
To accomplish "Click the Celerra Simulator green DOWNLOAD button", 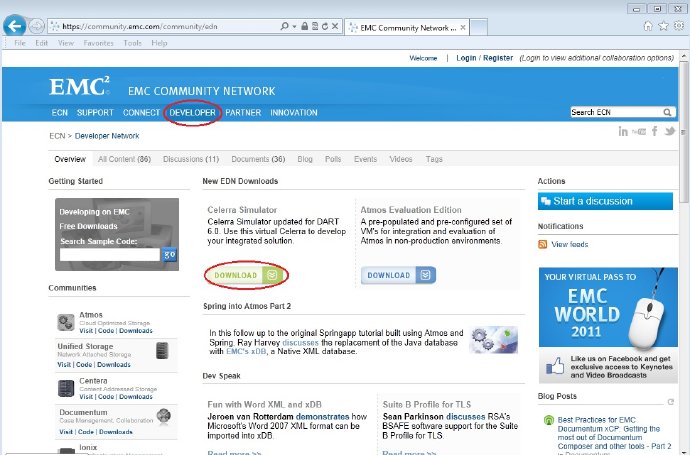I will (246, 275).
